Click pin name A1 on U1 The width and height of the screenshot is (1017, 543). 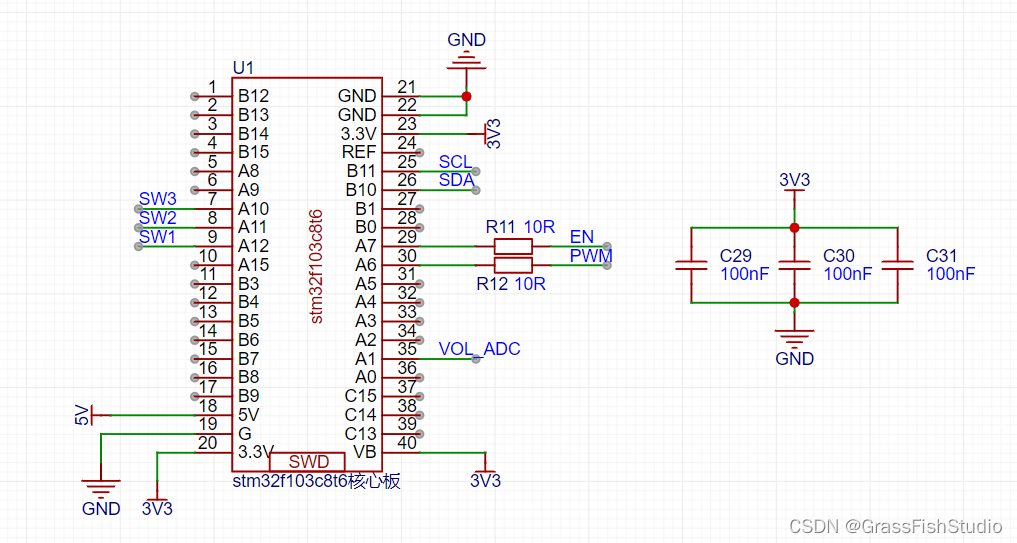(x=366, y=359)
